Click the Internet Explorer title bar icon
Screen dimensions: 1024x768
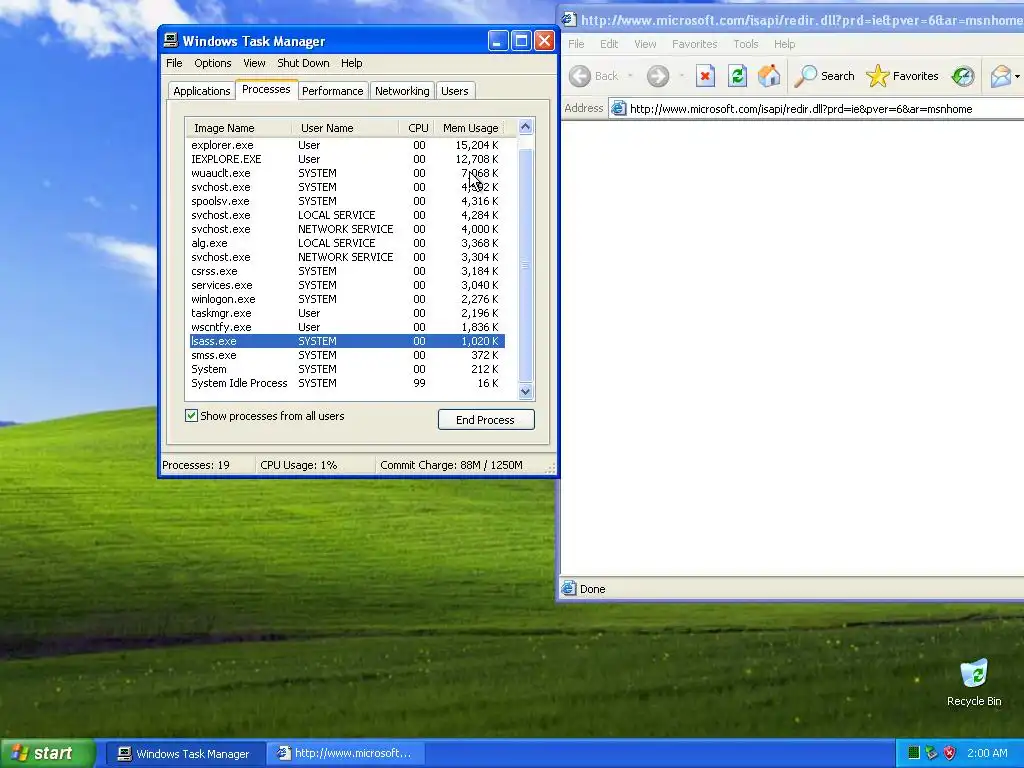[x=568, y=20]
